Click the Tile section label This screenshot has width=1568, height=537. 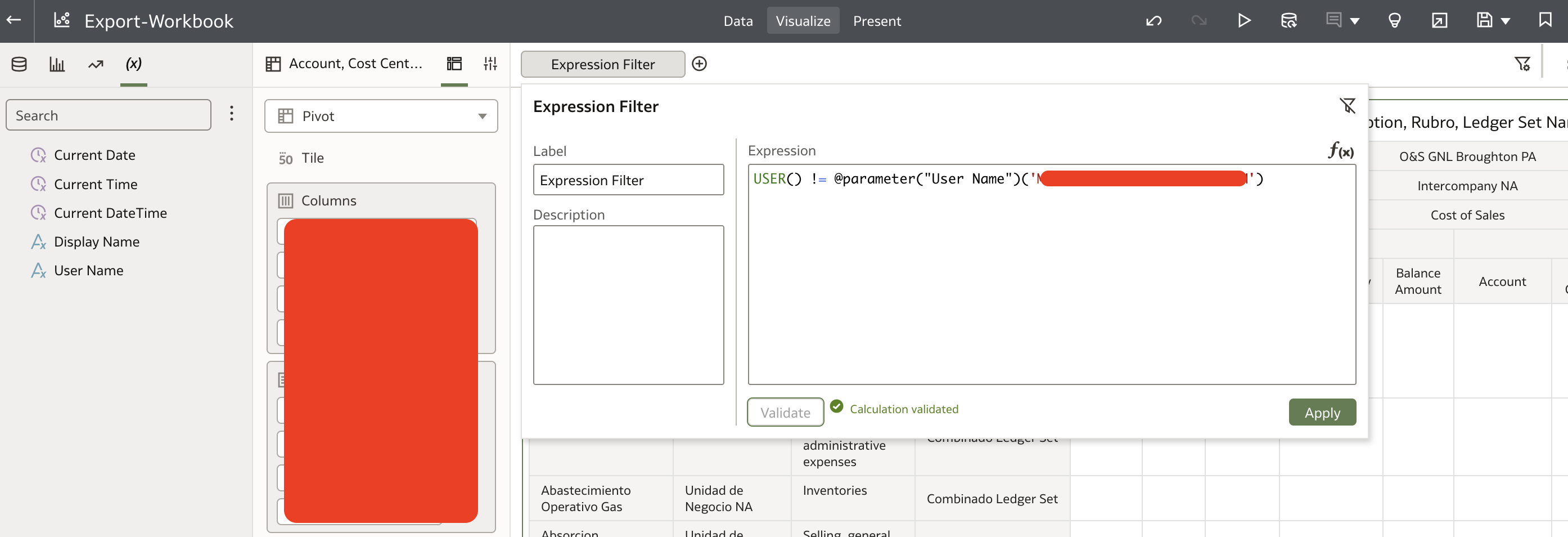(312, 158)
